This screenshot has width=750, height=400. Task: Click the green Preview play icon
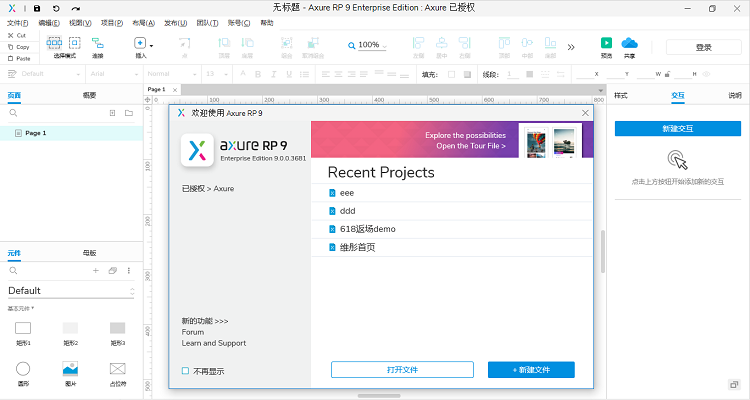click(x=606, y=43)
